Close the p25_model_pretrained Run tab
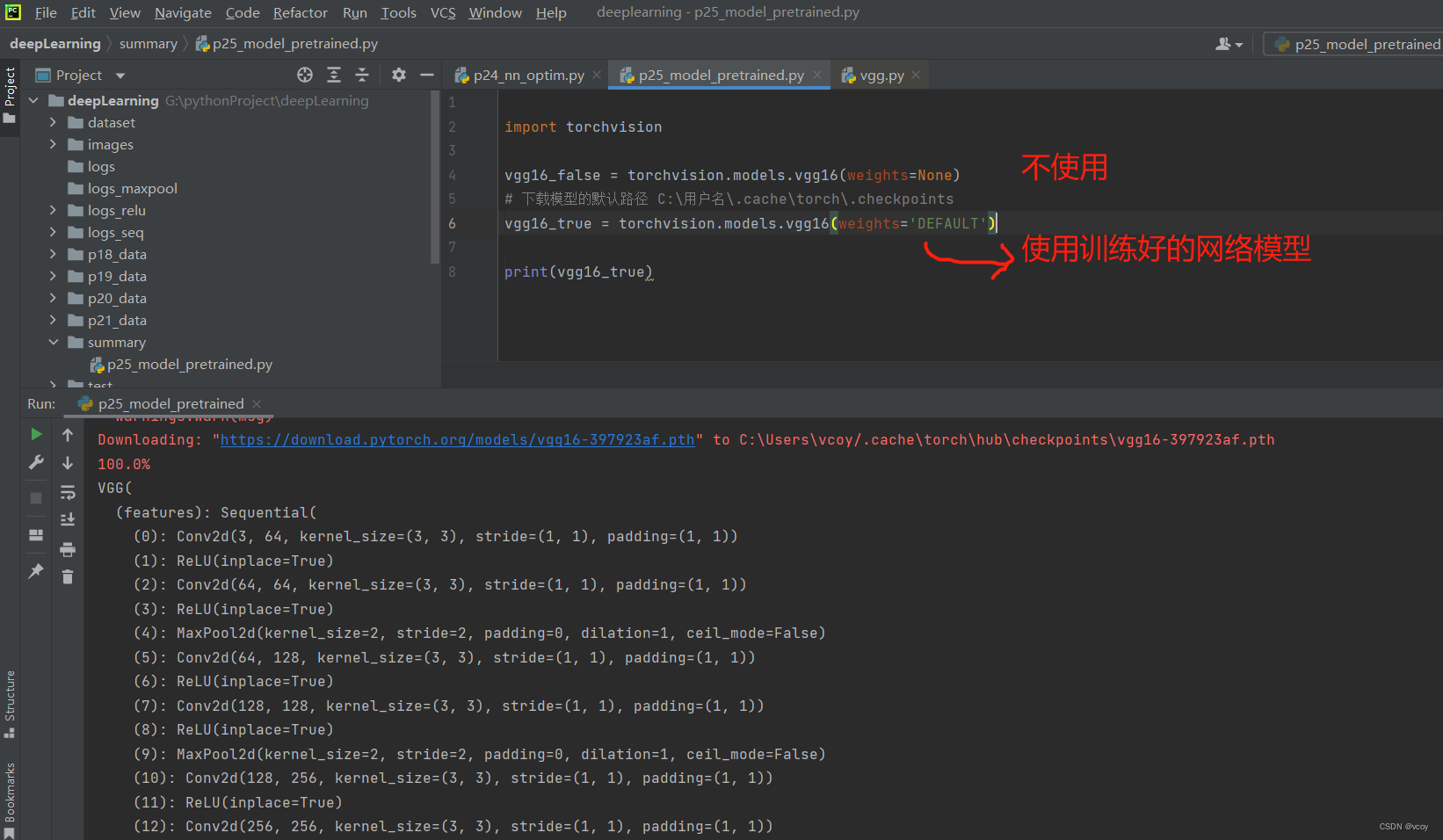1443x840 pixels. pos(257,403)
